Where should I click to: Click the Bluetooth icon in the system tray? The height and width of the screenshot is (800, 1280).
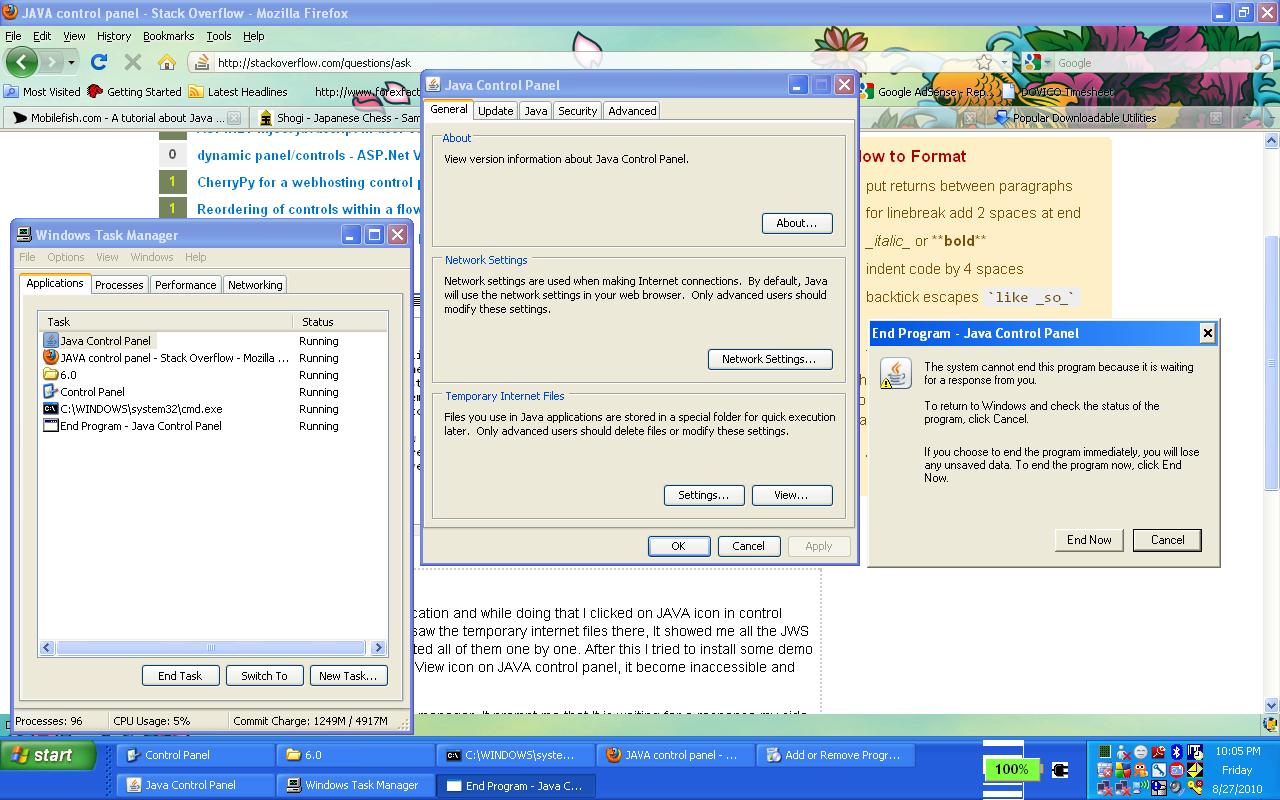(x=1176, y=752)
